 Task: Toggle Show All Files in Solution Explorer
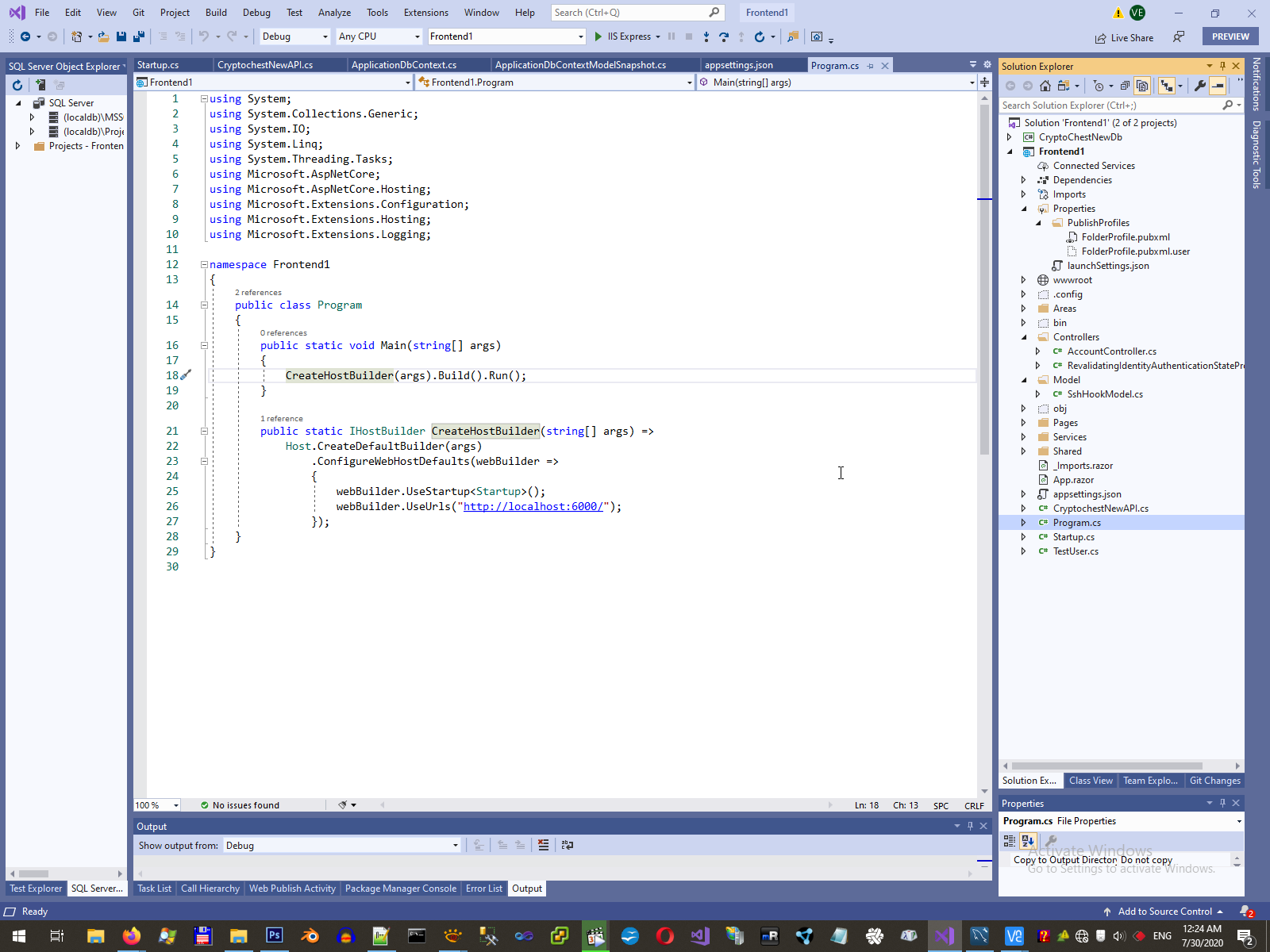click(1142, 86)
